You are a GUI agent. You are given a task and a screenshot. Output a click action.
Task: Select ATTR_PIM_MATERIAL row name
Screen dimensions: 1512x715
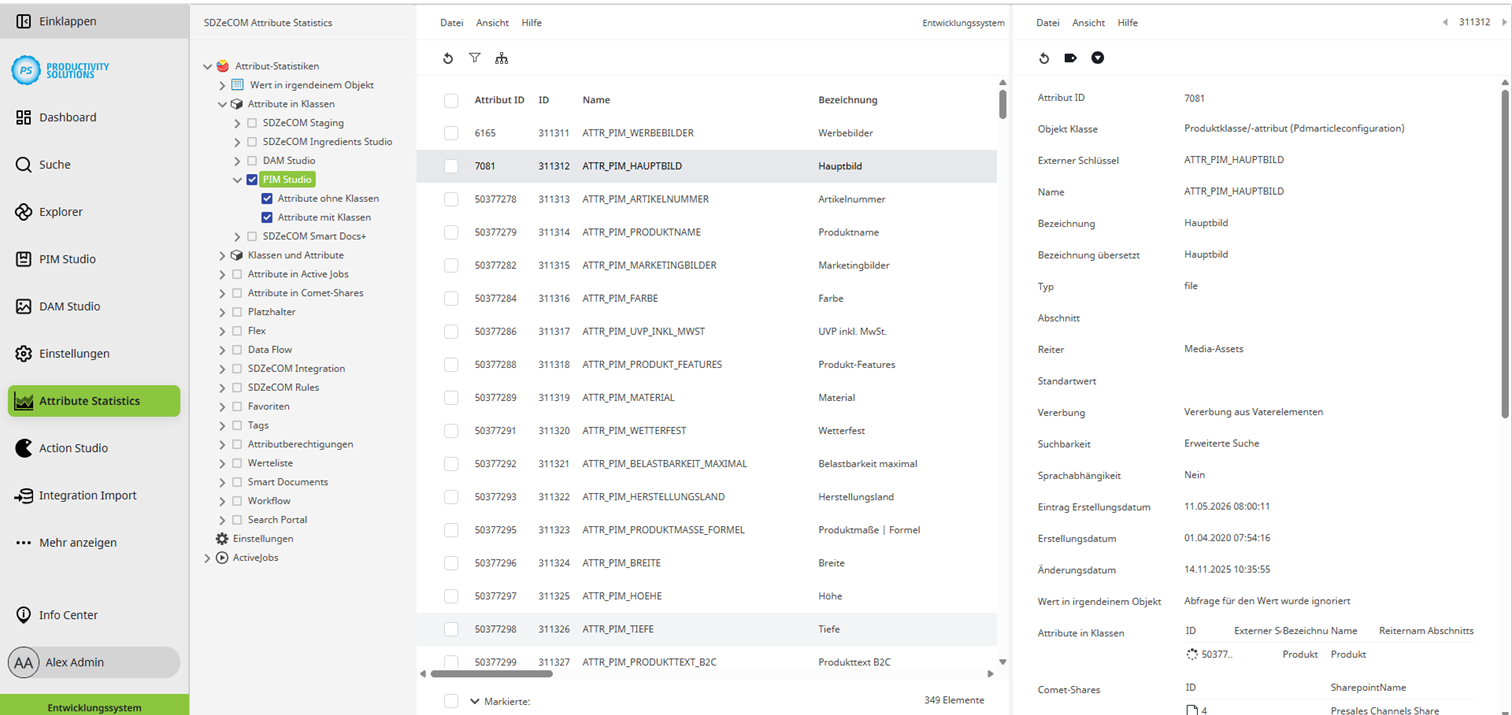(628, 397)
